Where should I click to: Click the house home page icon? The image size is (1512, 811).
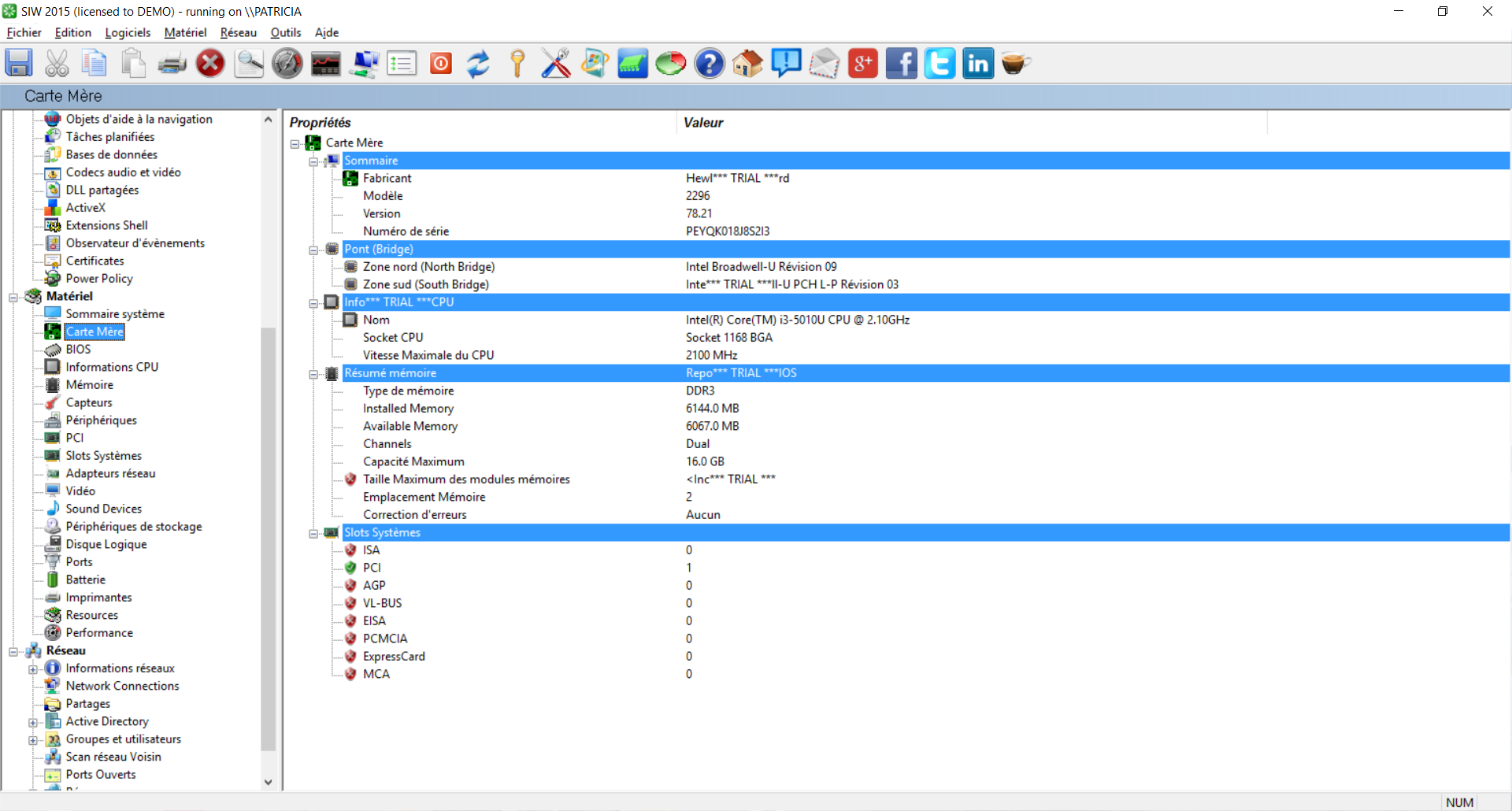click(x=748, y=63)
